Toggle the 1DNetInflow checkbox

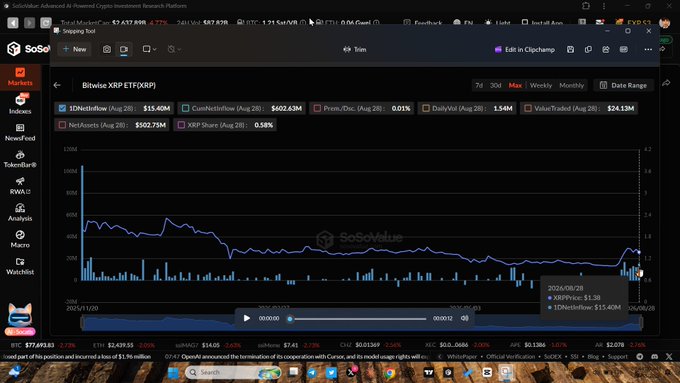coord(62,108)
